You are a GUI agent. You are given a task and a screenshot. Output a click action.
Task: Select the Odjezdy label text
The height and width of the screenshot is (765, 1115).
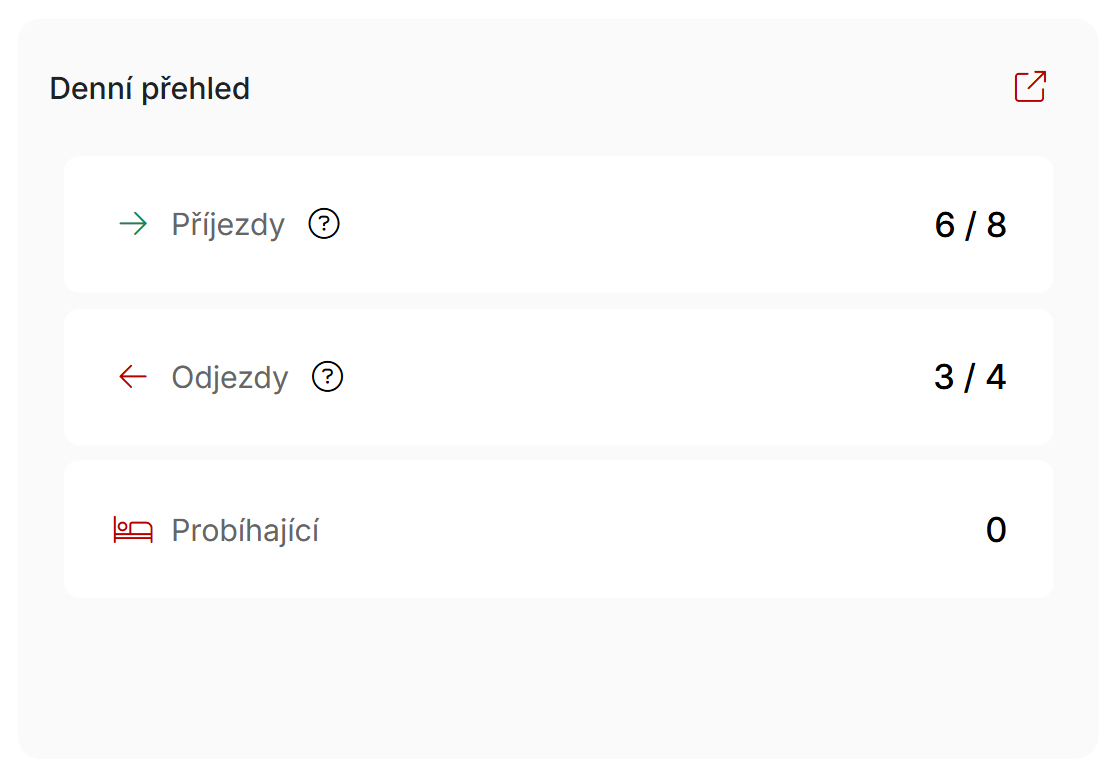[x=230, y=378]
